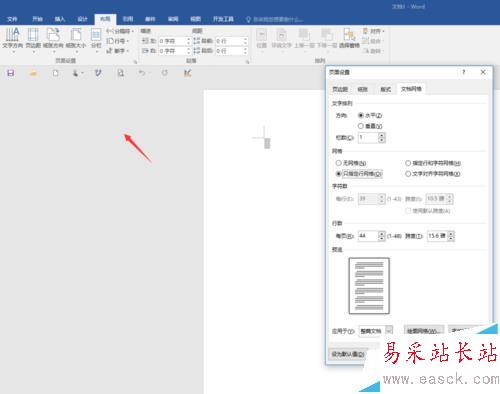Click the Save icon in quick access toolbar
Screen dimensions: 500x394
(x=11, y=73)
